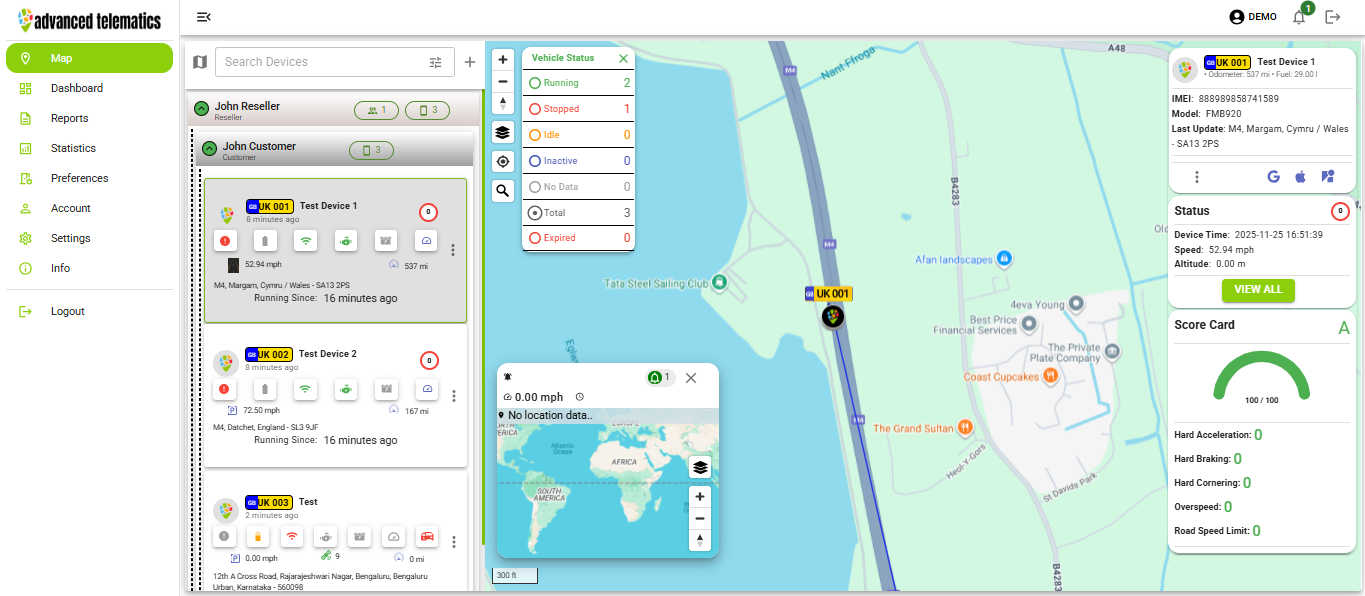The width and height of the screenshot is (1365, 596).
Task: Open Test Device 1 location in Google Maps
Action: 1273,176
